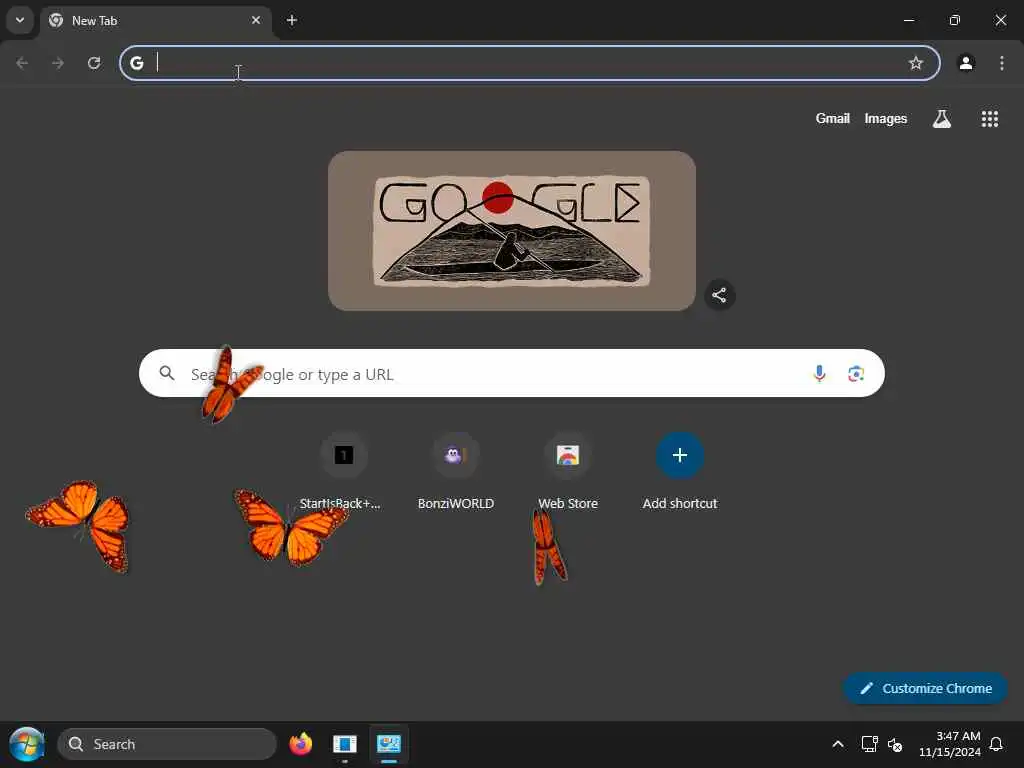Open Chrome three-dot menu
This screenshot has width=1024, height=768.
coord(1002,63)
